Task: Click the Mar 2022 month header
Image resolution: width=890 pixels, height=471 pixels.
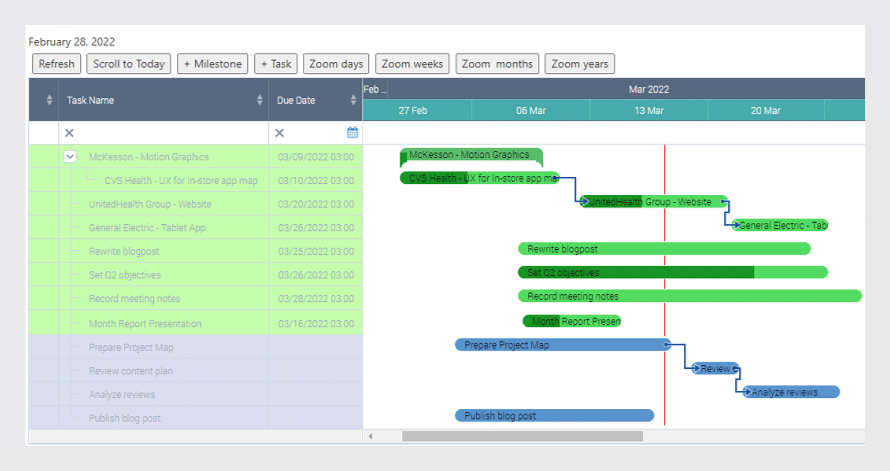Action: (x=649, y=89)
